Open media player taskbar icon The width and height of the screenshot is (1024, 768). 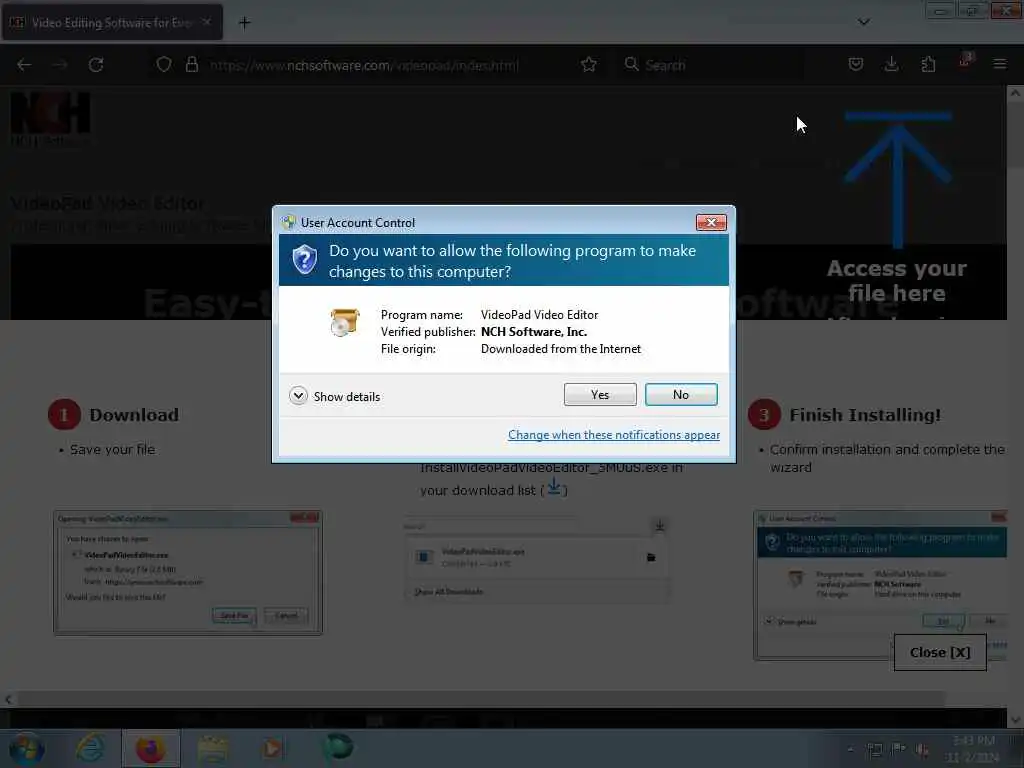273,749
